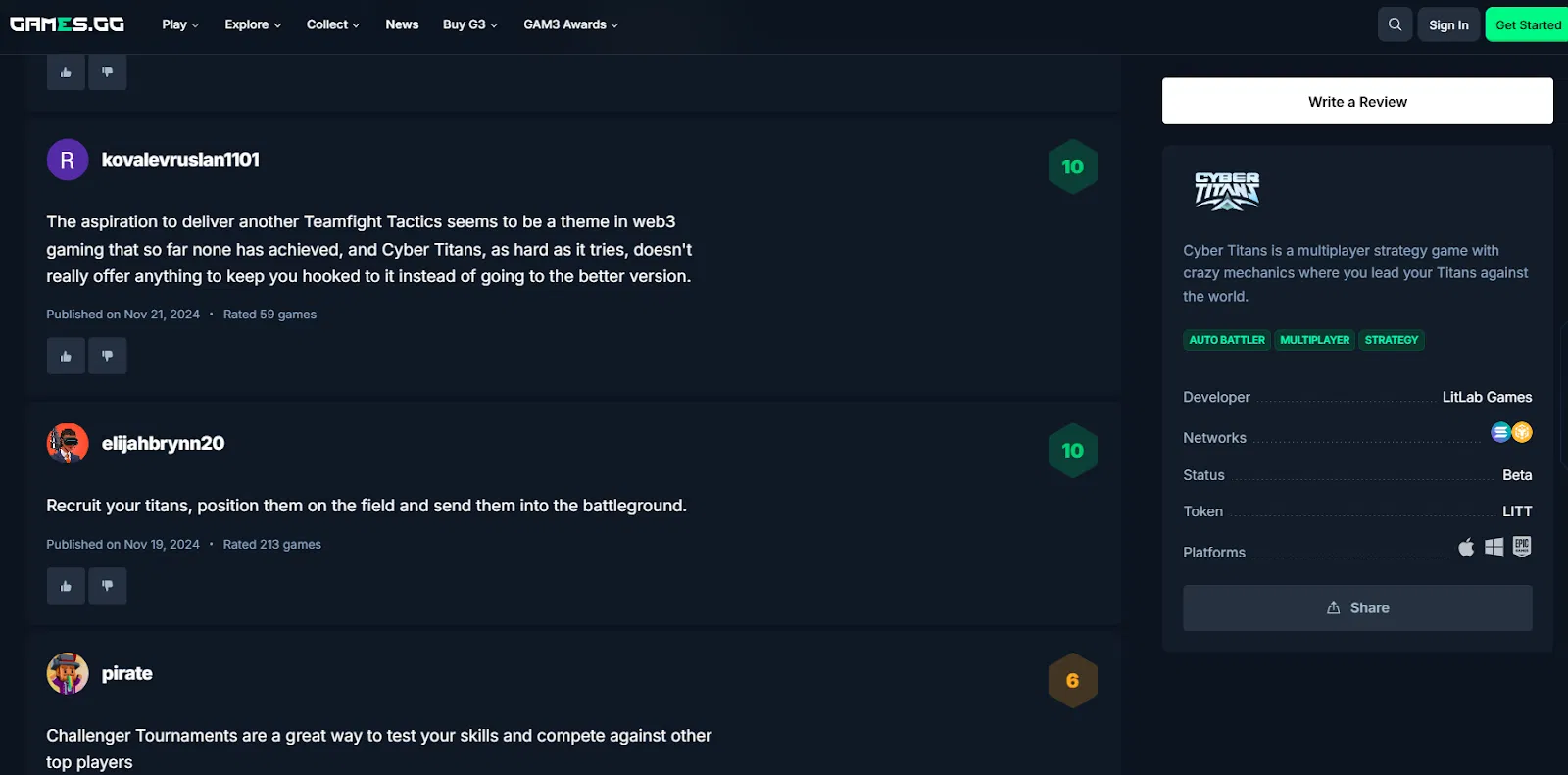The image size is (1568, 775).
Task: Click the Apple platform icon
Action: 1466,547
